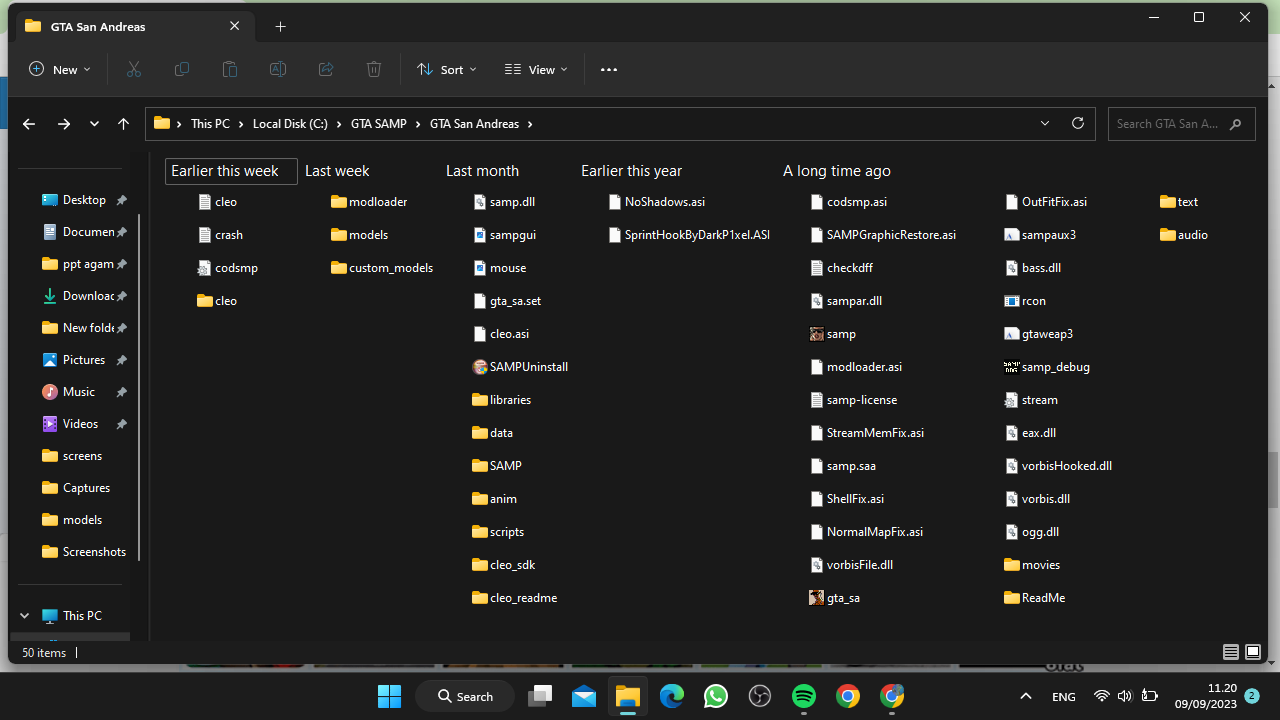Select the gta_sa application icon
This screenshot has height=720, width=1280.
point(816,598)
